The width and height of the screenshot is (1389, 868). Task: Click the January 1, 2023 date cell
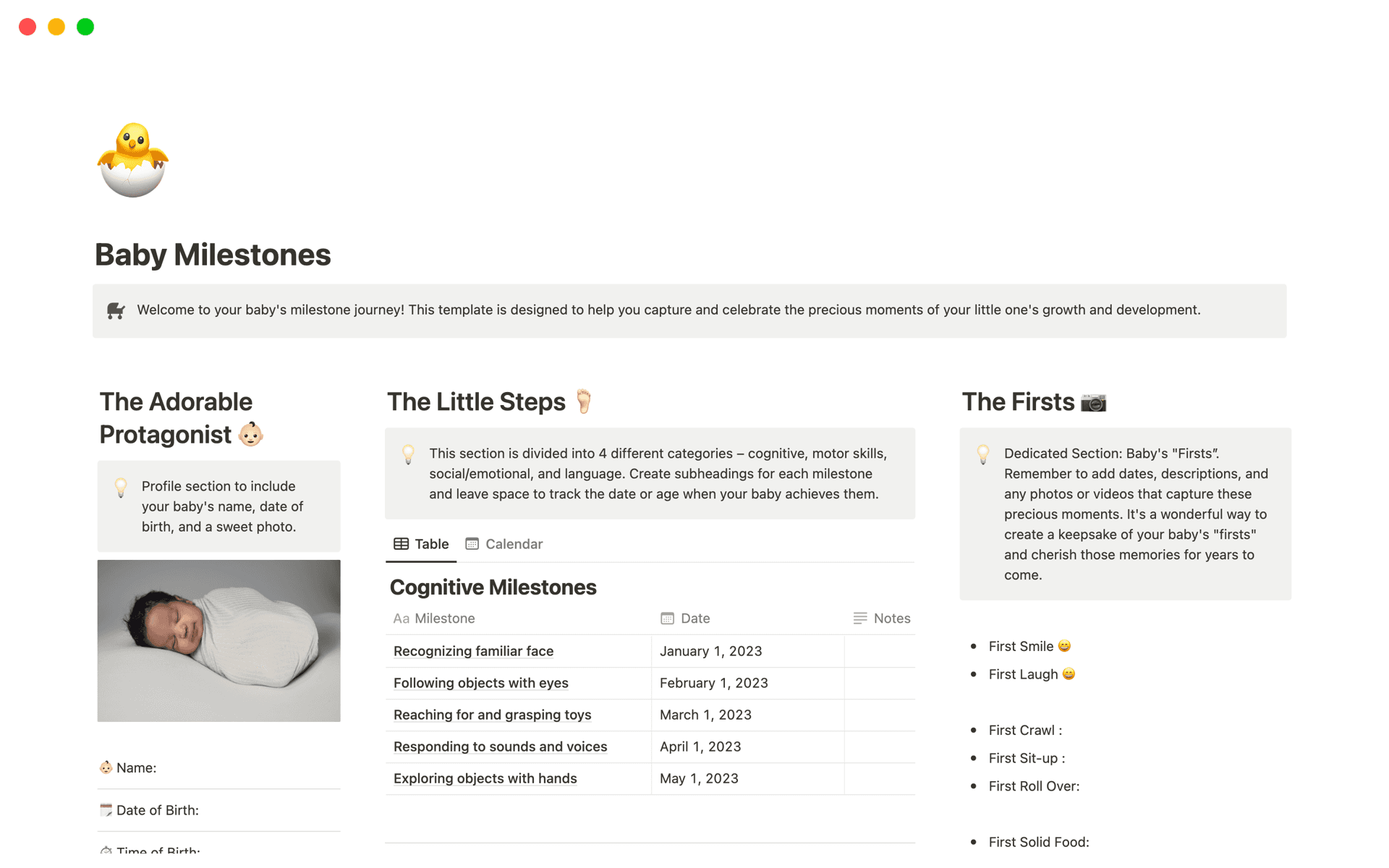tap(710, 651)
